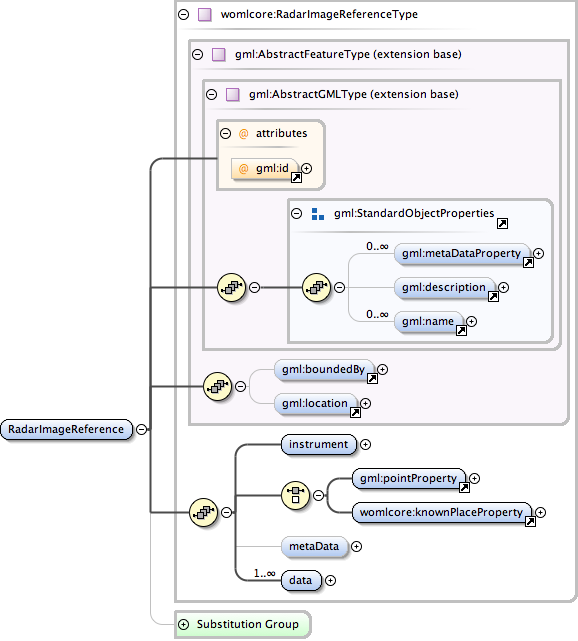Follow reference arrow on gml:boundedBy

tap(372, 379)
